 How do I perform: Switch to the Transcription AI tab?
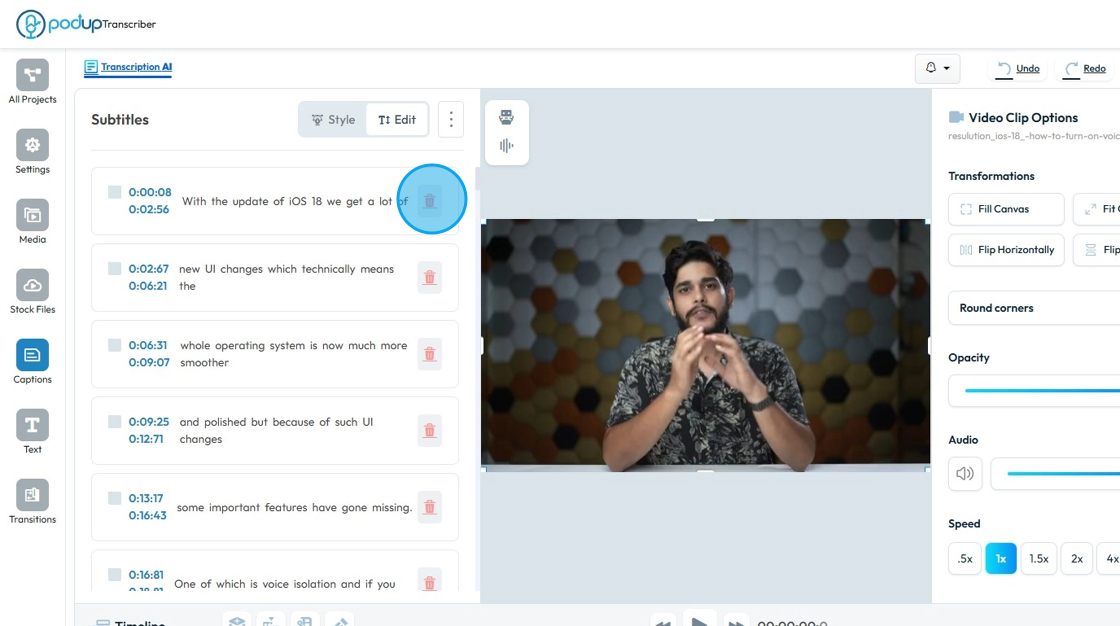click(128, 67)
